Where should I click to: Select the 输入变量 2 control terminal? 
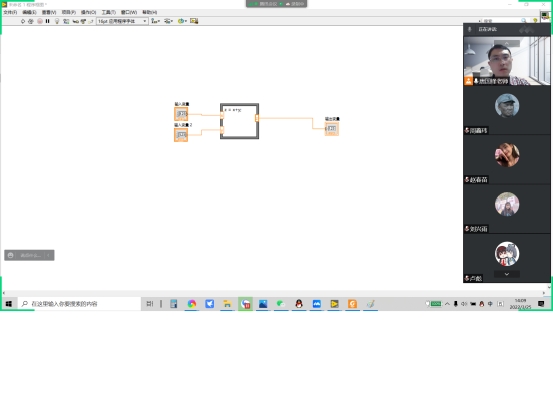pos(181,135)
